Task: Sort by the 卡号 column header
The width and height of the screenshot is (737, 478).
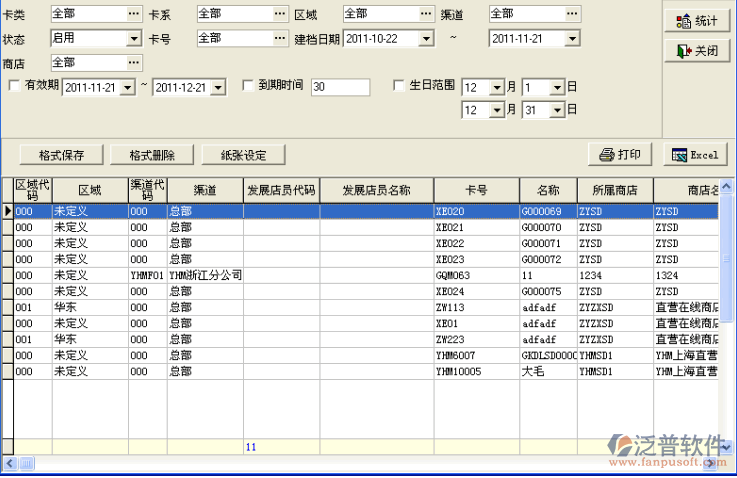Action: point(475,190)
